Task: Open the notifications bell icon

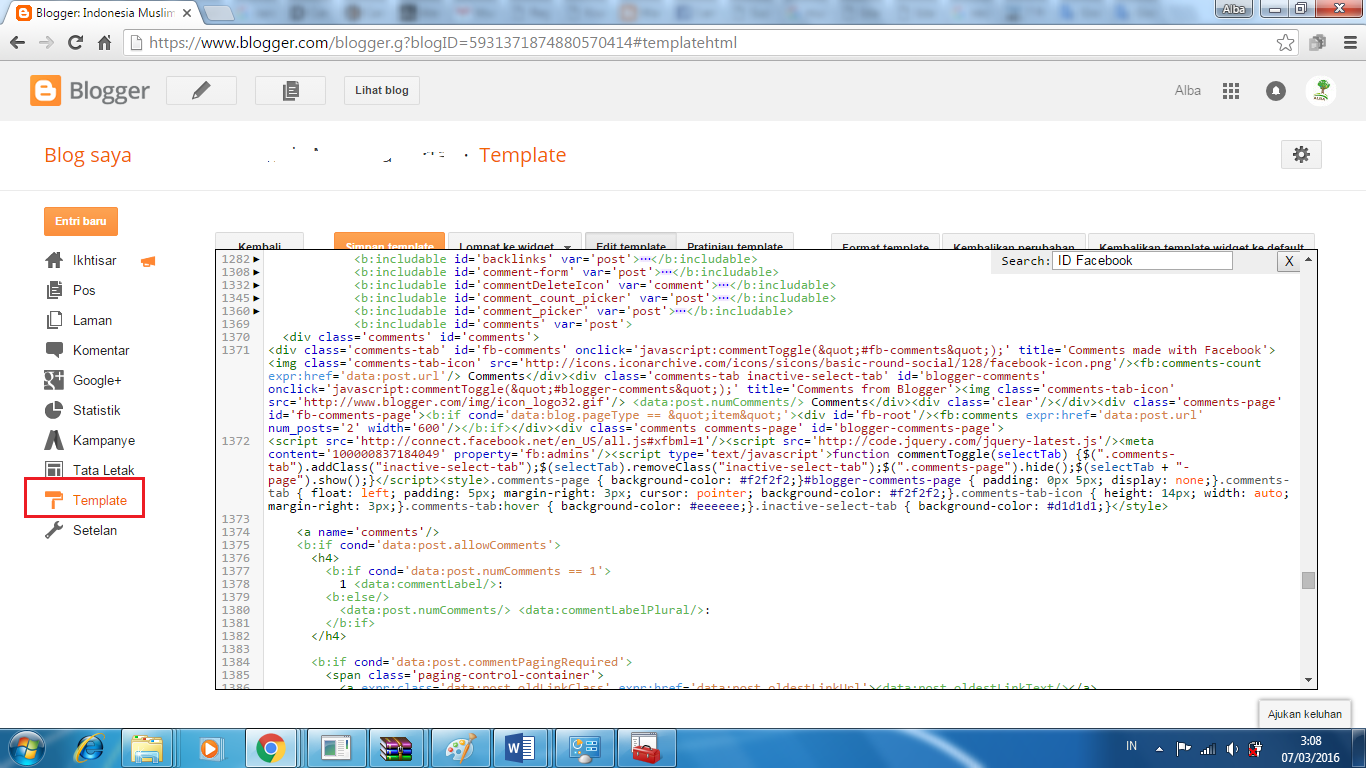Action: [1275, 90]
